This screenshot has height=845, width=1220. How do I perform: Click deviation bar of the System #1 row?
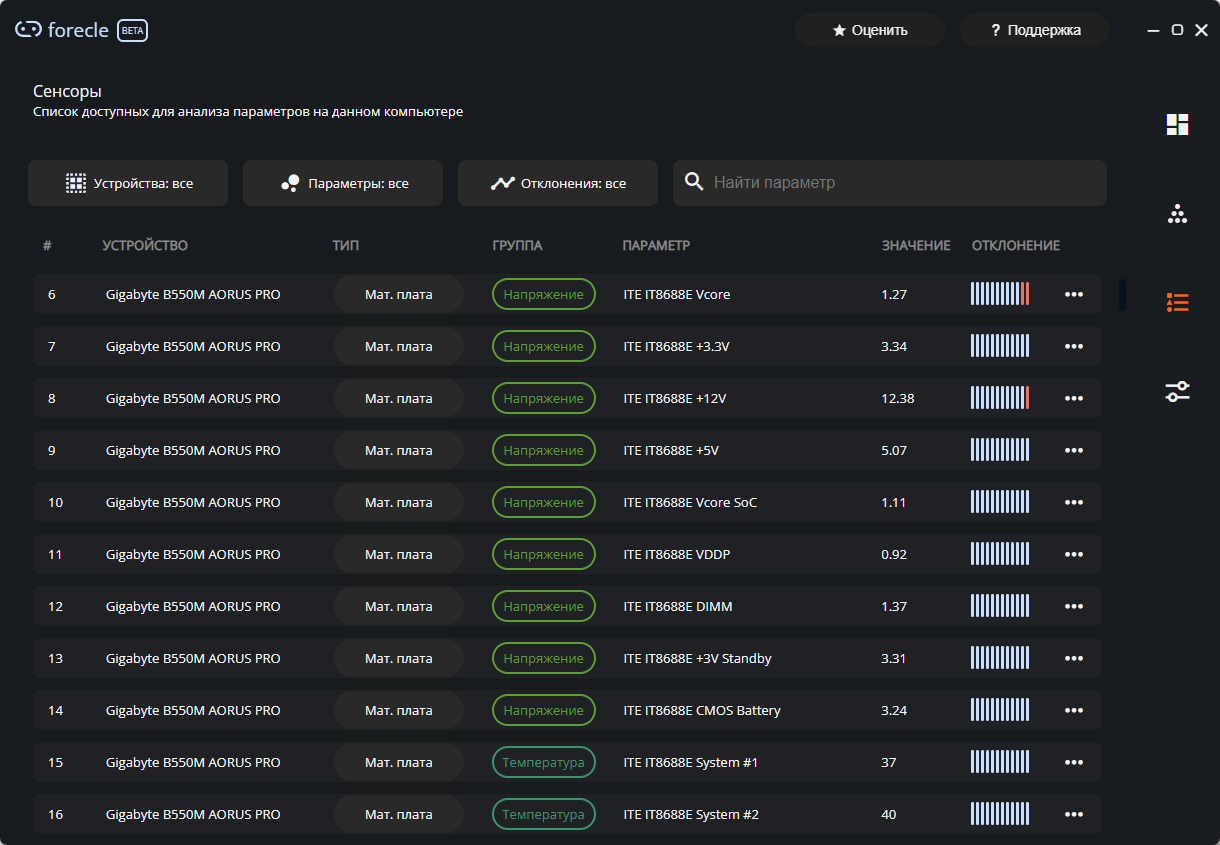1000,762
